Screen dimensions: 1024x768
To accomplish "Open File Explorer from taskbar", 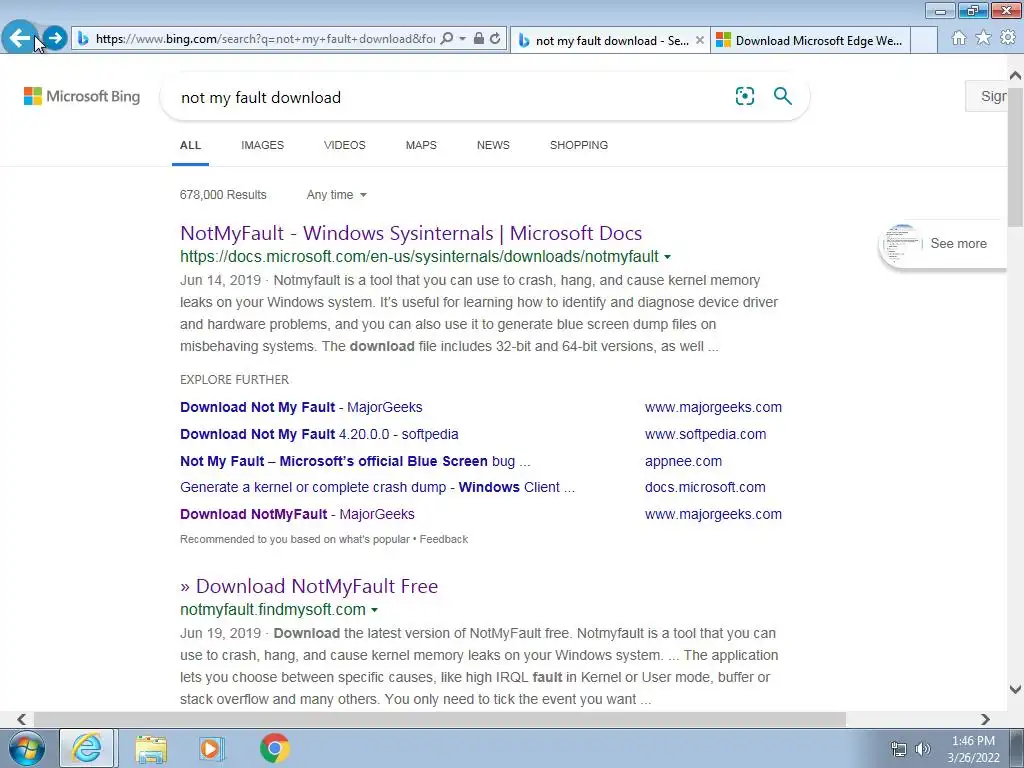I will pos(151,748).
